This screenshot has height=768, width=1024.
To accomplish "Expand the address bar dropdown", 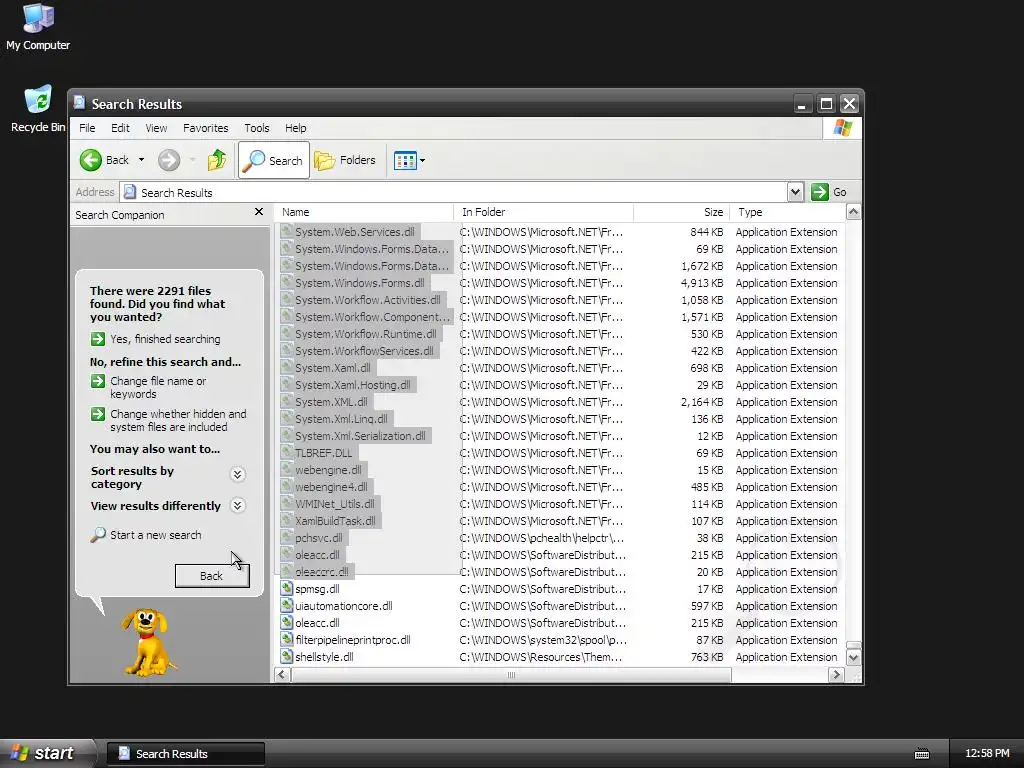I will 795,192.
